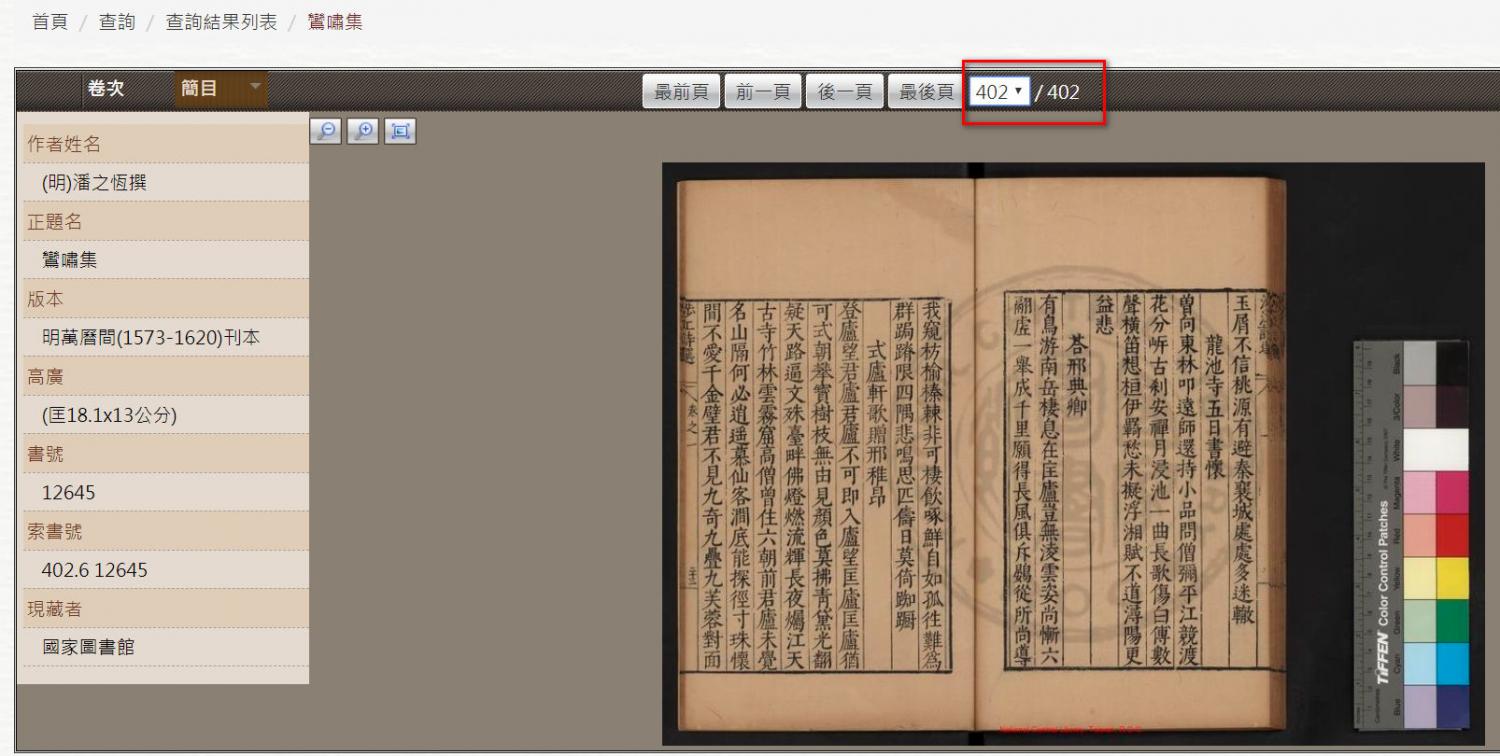
Task: Click the white patch on Tiffen chart
Action: [1436, 449]
